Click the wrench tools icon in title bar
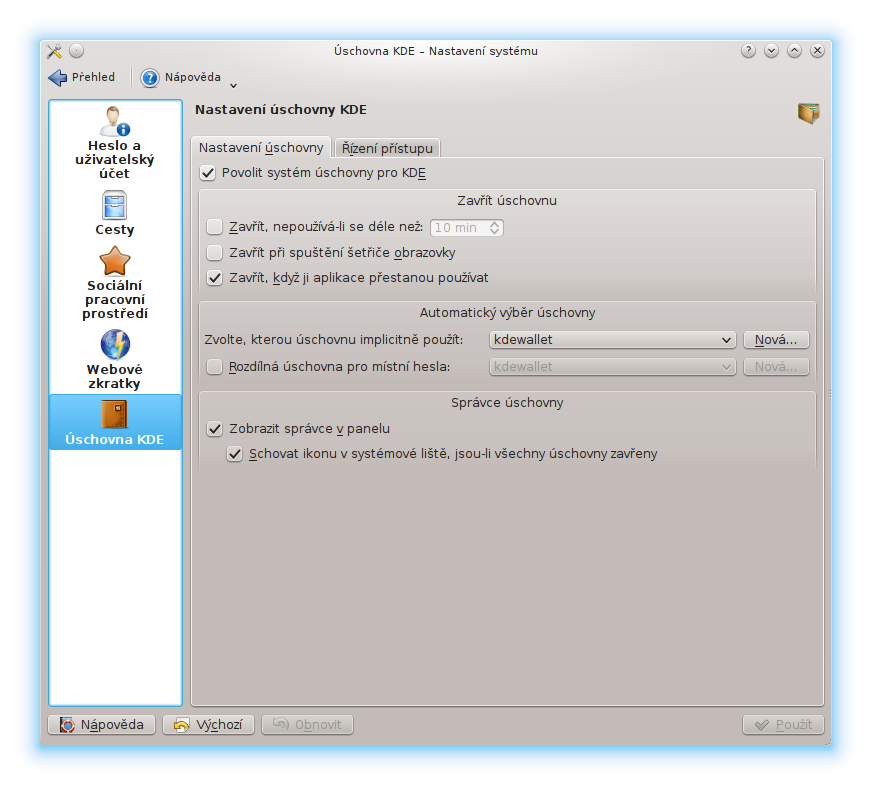 tap(54, 51)
